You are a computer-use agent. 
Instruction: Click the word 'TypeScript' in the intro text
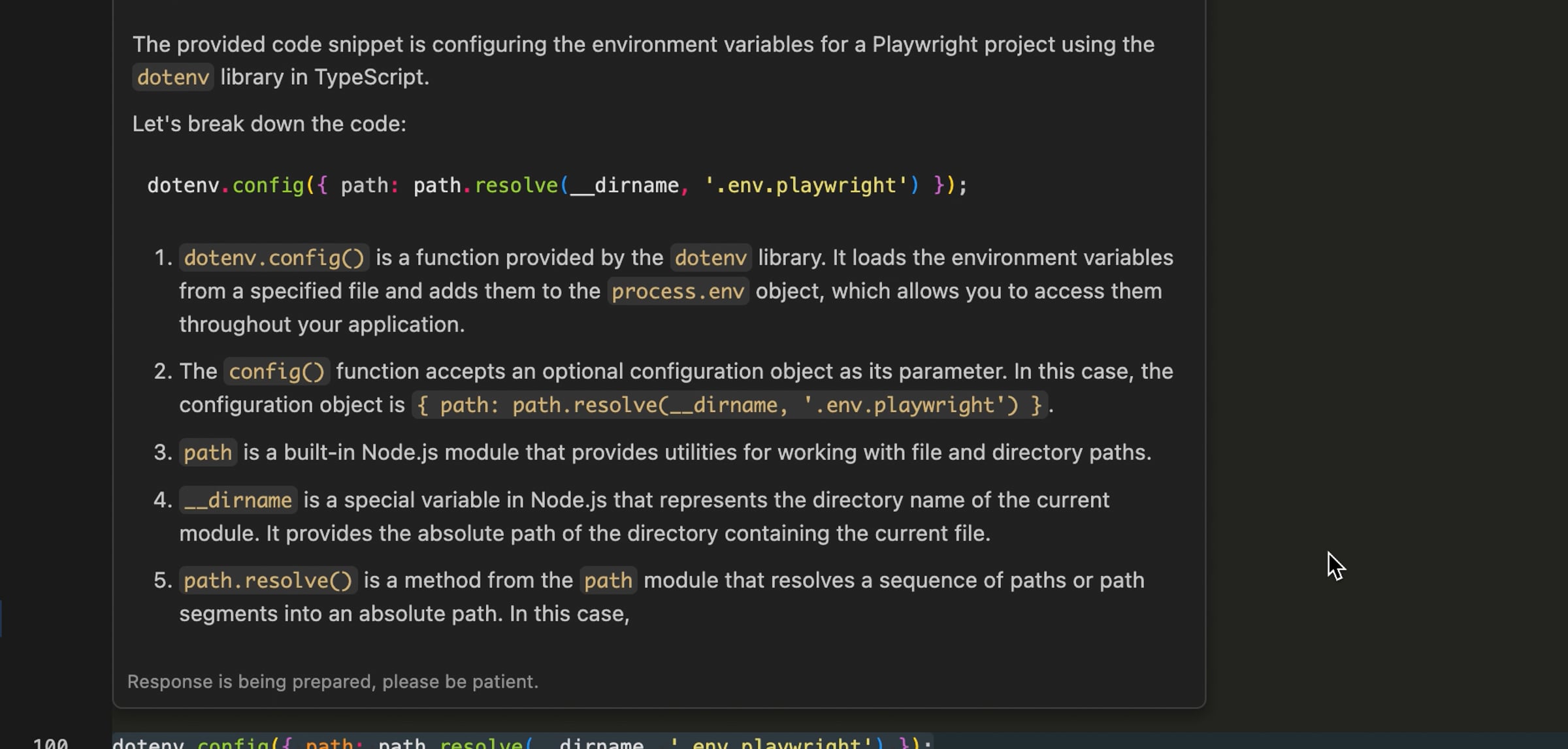(369, 78)
